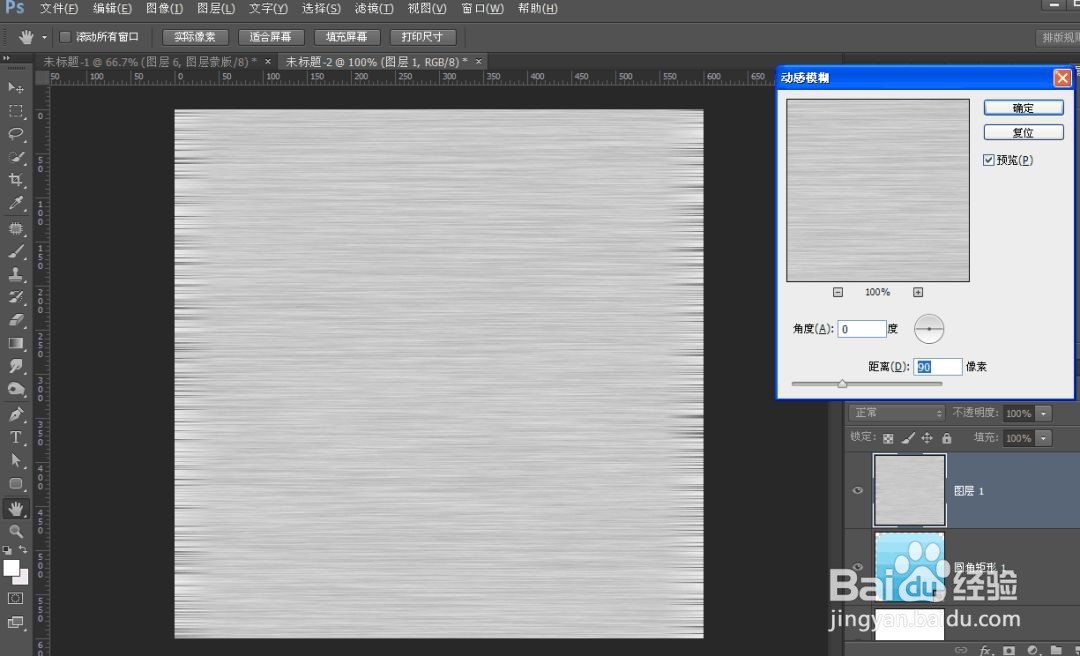
Task: Select the Spot Healing Brush tool
Action: 15,228
